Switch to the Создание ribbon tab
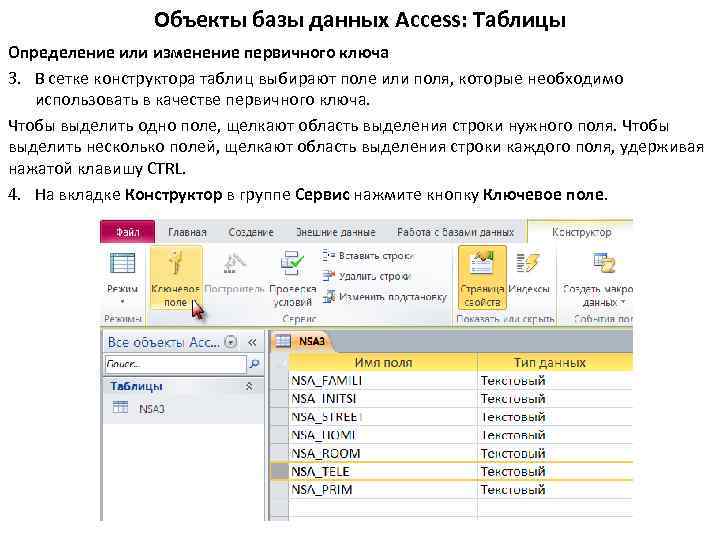Screen dimensions: 720x540 [x=251, y=232]
